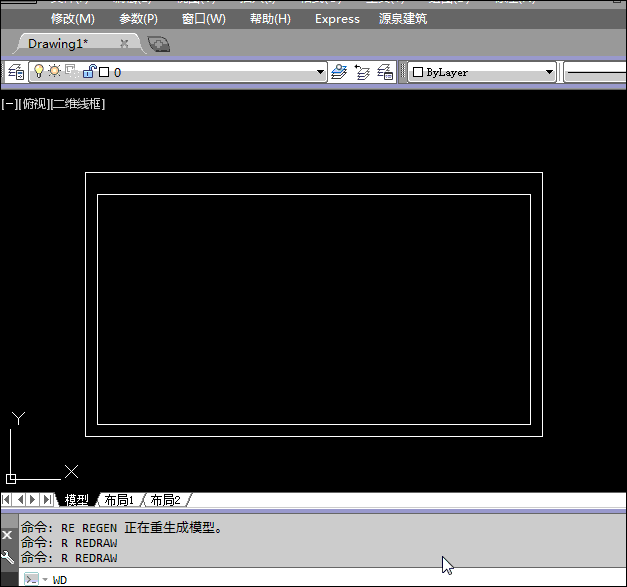This screenshot has width=627, height=587.
Task: Click the Layer Previous icon
Action: click(362, 72)
